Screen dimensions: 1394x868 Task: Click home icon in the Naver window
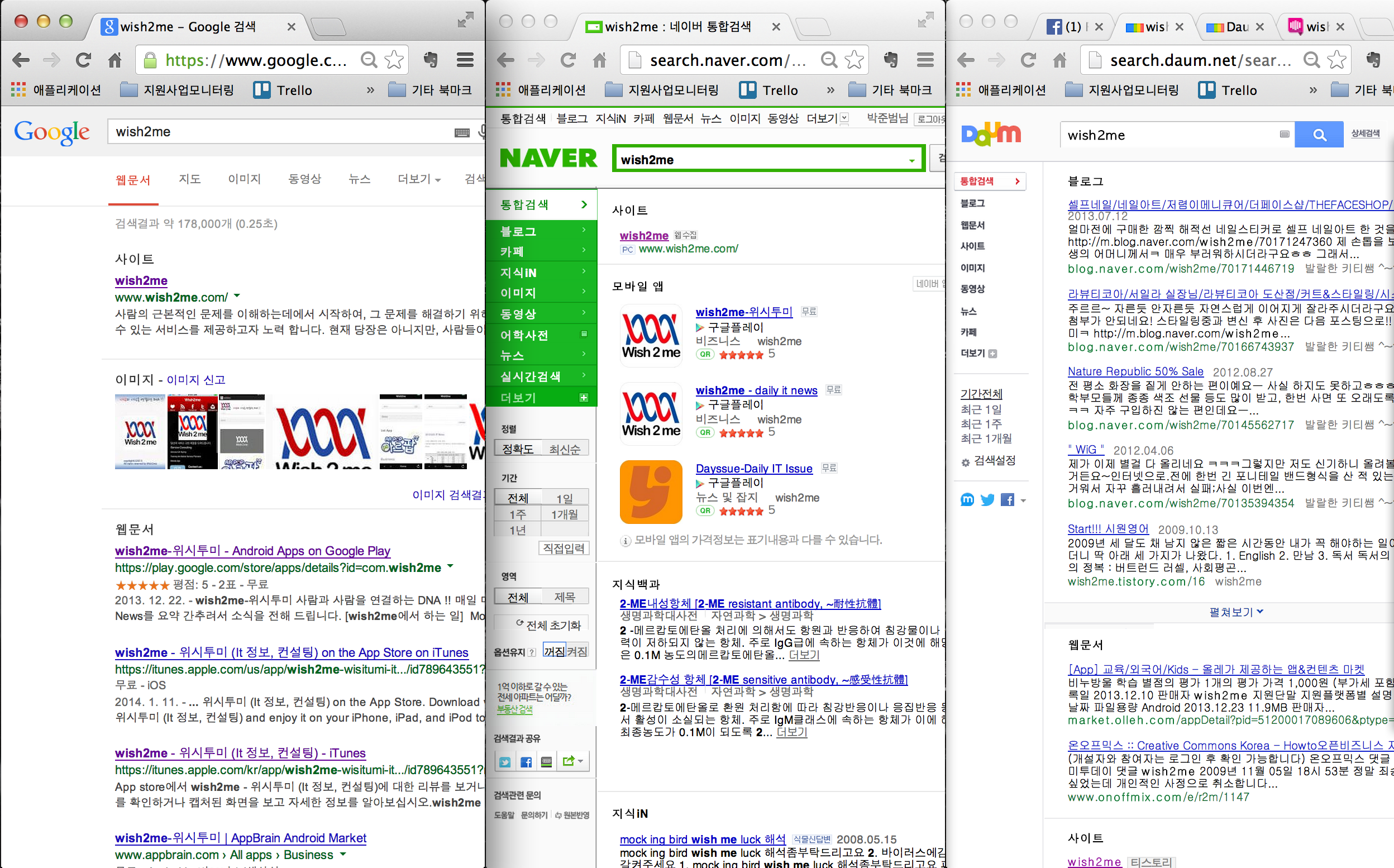pos(599,60)
